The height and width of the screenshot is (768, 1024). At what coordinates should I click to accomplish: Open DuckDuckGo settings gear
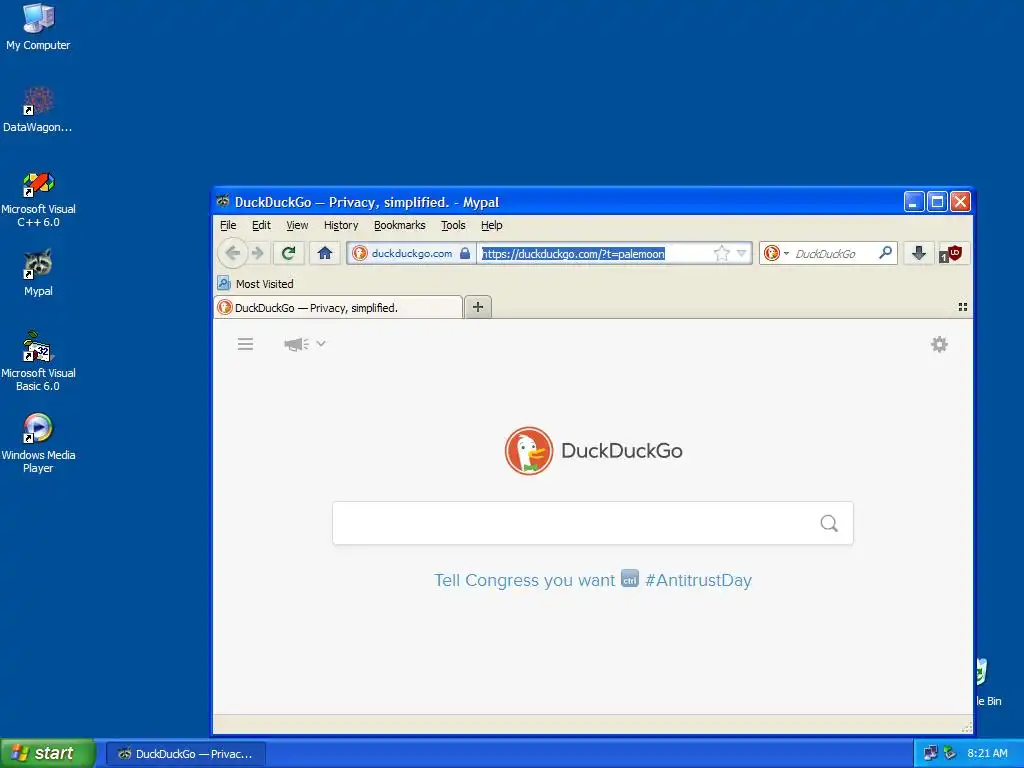pyautogui.click(x=939, y=344)
